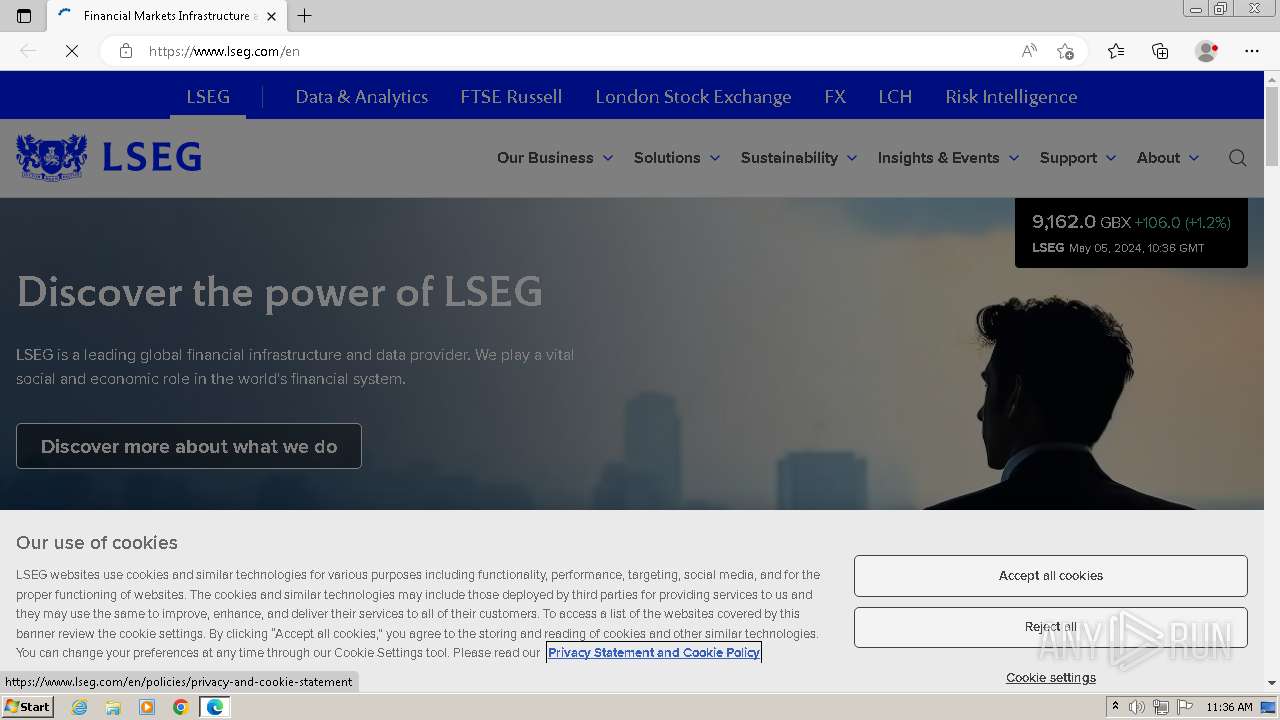Expand the Support dropdown
Viewport: 1280px width, 720px height.
[x=1078, y=158]
